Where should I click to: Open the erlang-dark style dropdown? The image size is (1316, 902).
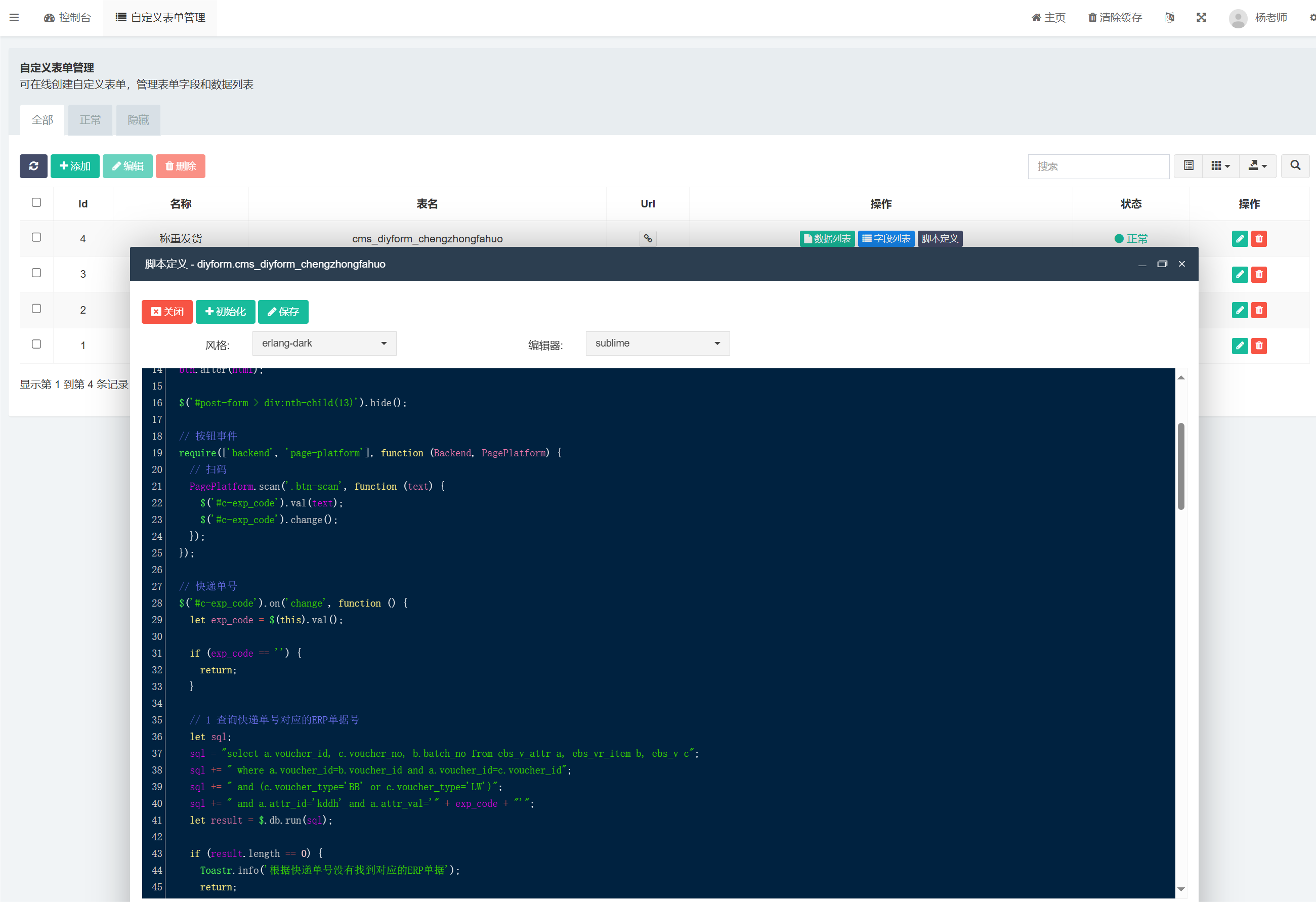324,343
